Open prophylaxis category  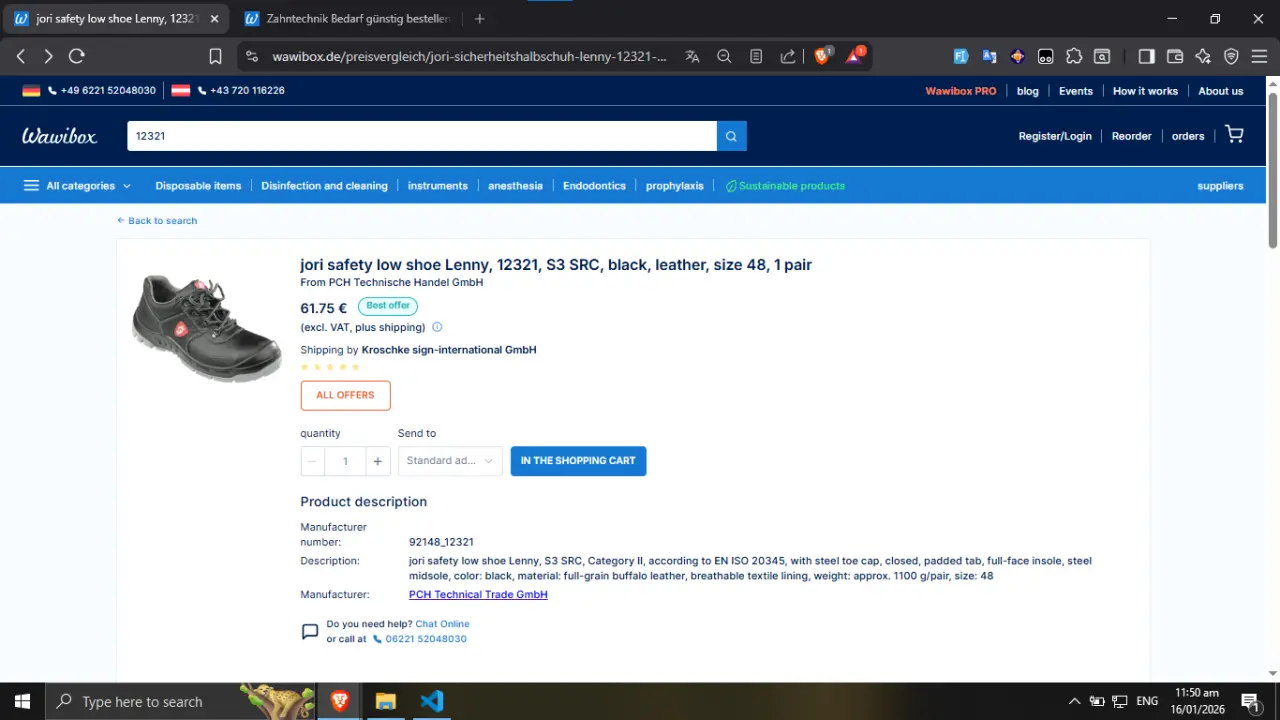(x=675, y=186)
